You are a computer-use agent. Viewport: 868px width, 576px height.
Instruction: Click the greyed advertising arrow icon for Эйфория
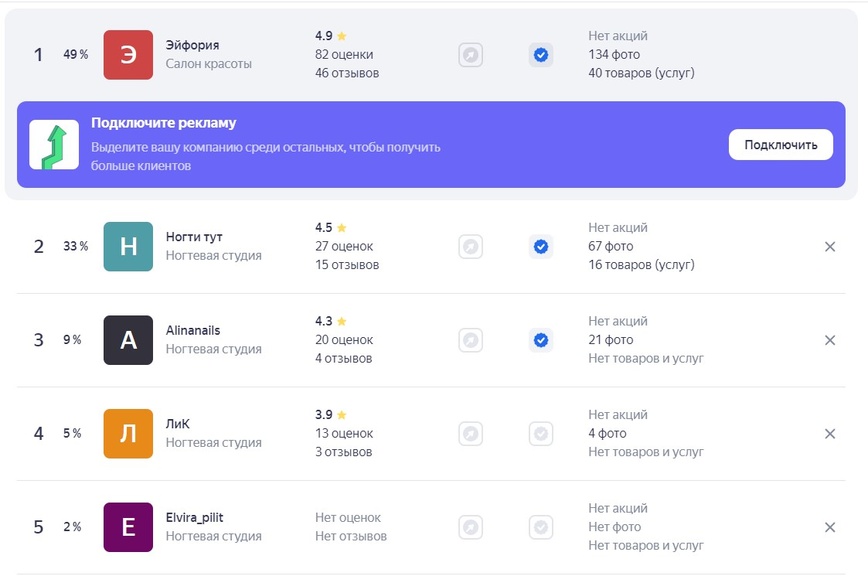point(471,55)
